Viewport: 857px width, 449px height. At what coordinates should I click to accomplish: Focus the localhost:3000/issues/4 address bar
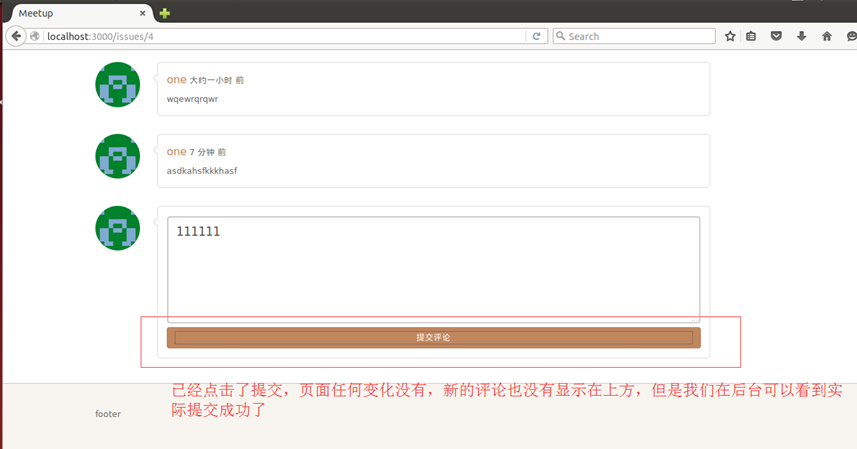284,36
